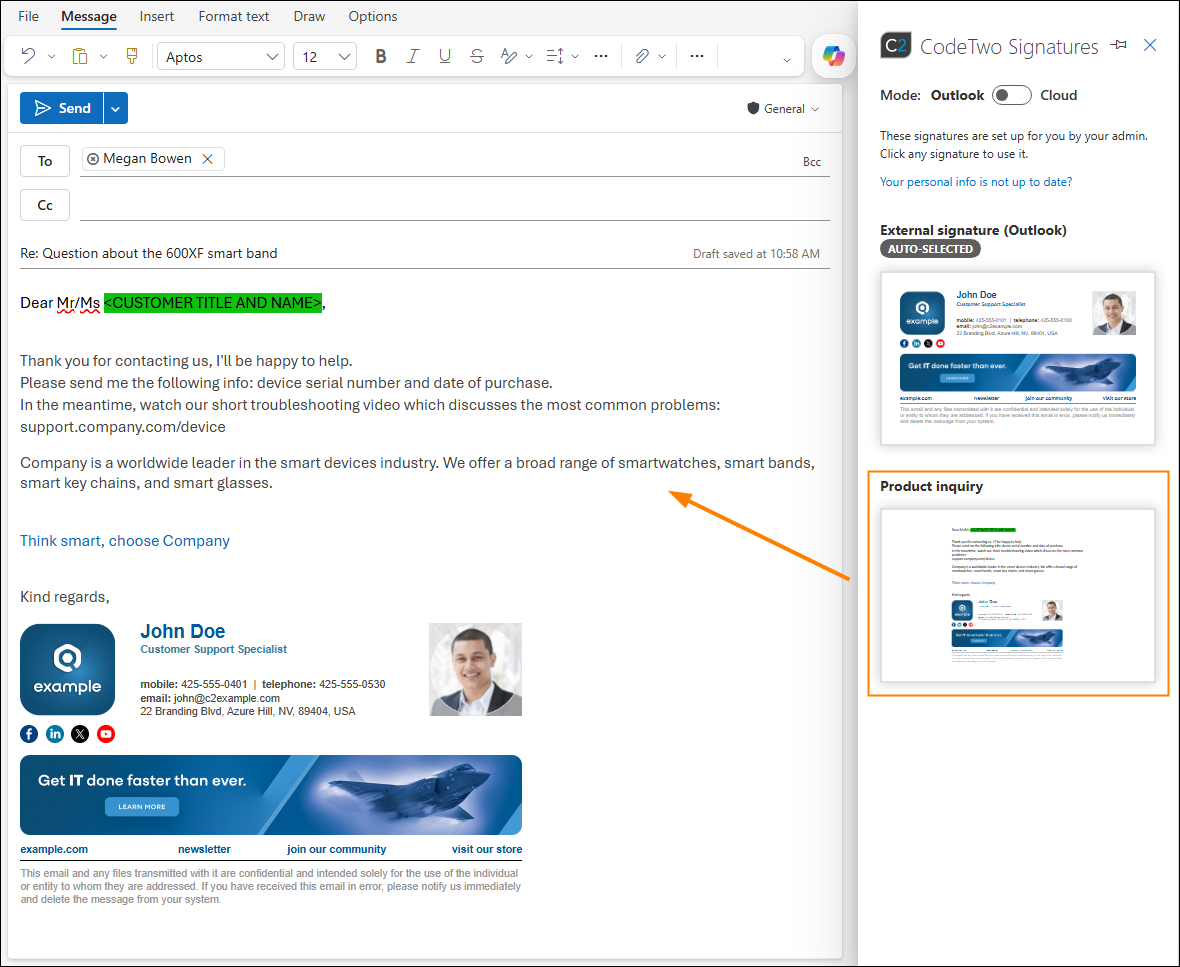Expand the Paste options arrow
Image resolution: width=1180 pixels, height=967 pixels.
[103, 56]
